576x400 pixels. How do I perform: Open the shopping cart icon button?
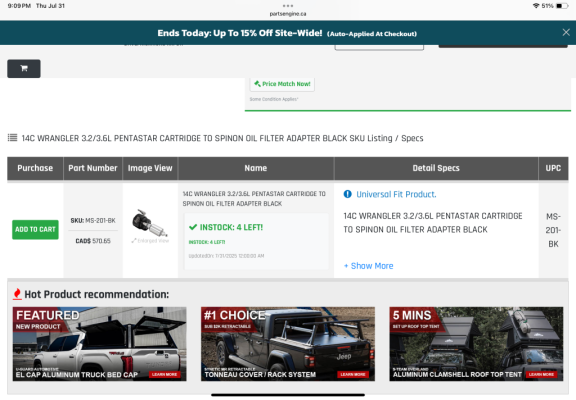24,68
